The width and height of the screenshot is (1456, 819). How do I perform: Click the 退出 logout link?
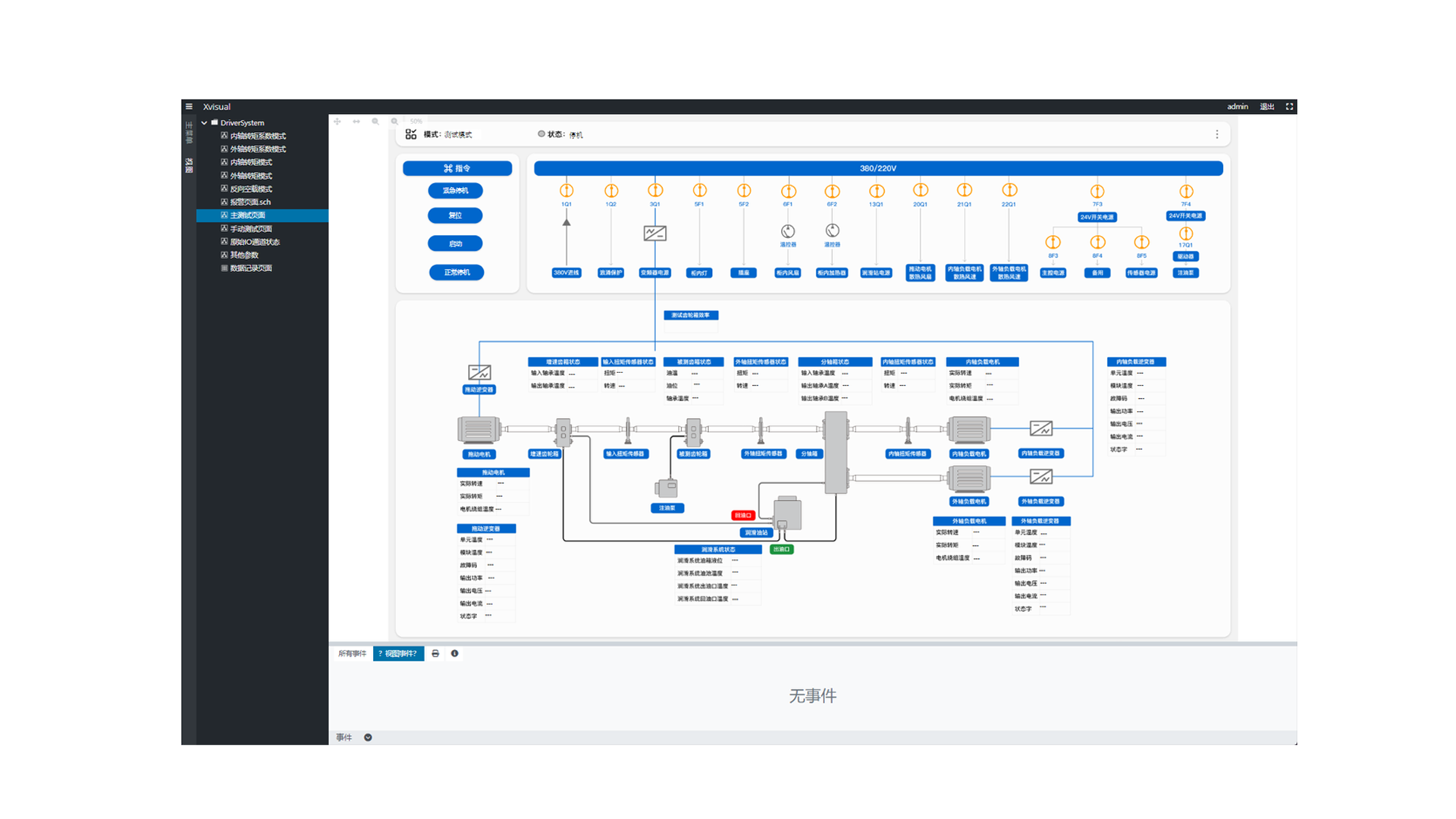[x=1267, y=107]
